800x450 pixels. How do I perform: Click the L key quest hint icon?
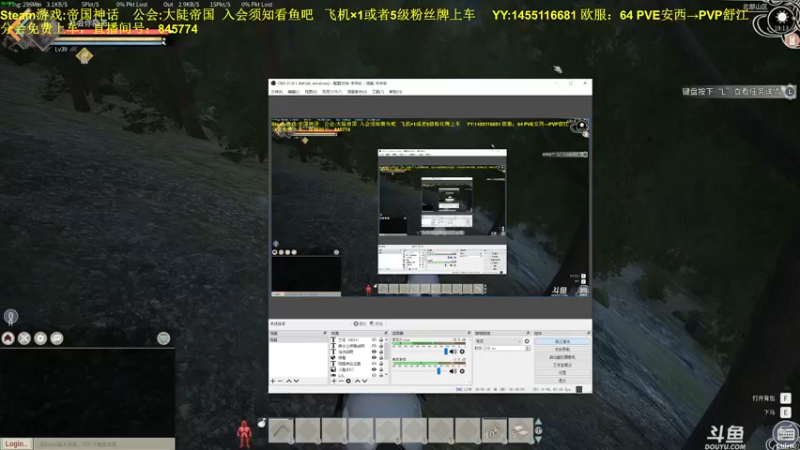pyautogui.click(x=789, y=91)
